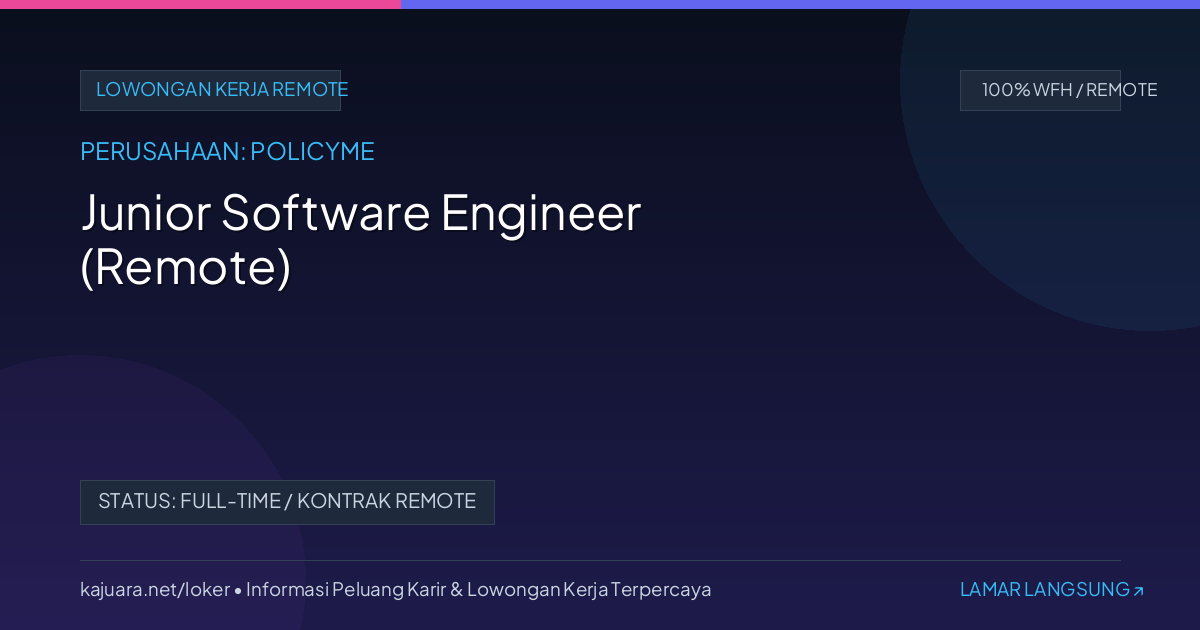Click the LOWONGAN KERJA REMOTE badge
1200x630 pixels.
pyautogui.click(x=211, y=90)
